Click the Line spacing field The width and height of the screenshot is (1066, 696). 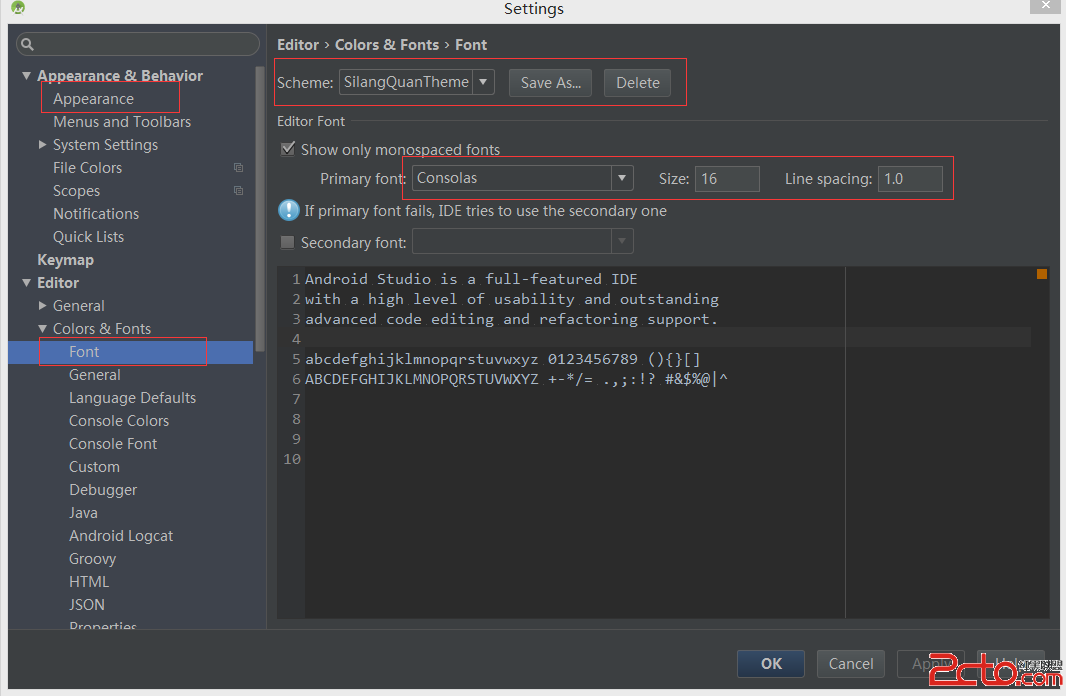pos(910,179)
